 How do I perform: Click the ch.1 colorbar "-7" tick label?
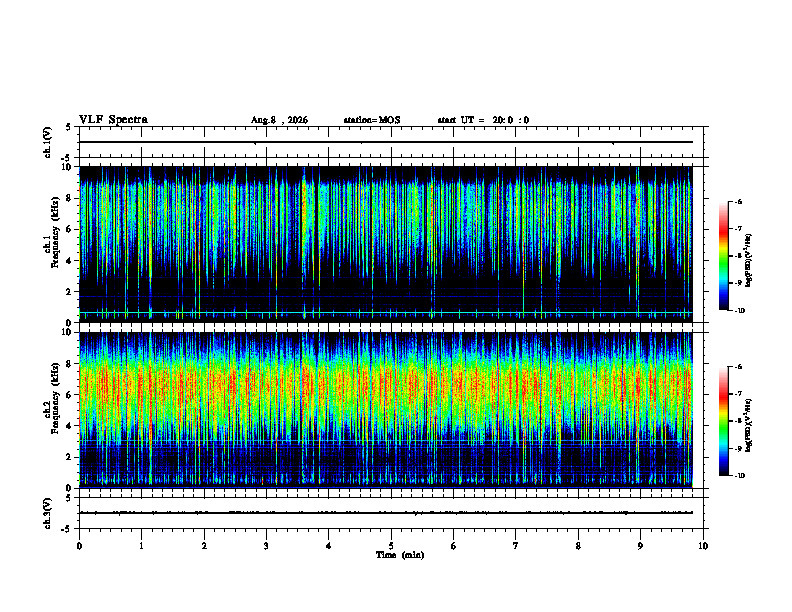coord(738,229)
